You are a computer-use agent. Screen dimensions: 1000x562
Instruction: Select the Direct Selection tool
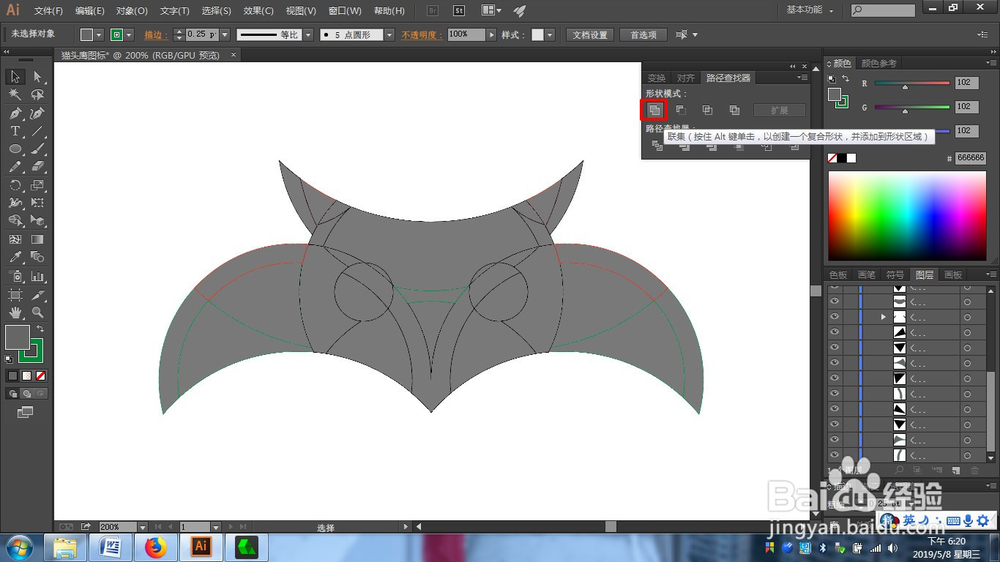click(37, 77)
